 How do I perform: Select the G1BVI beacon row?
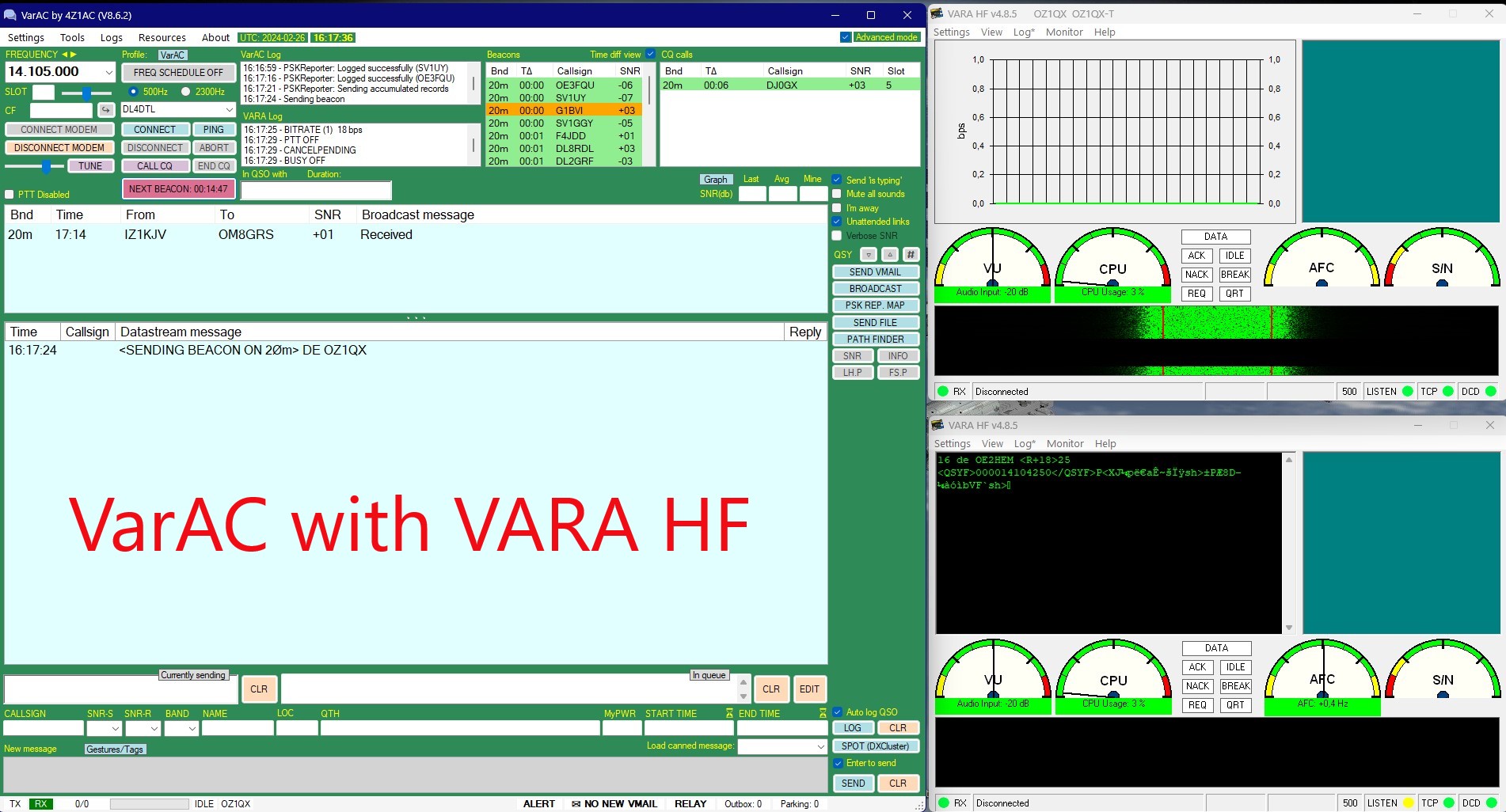pyautogui.click(x=564, y=111)
